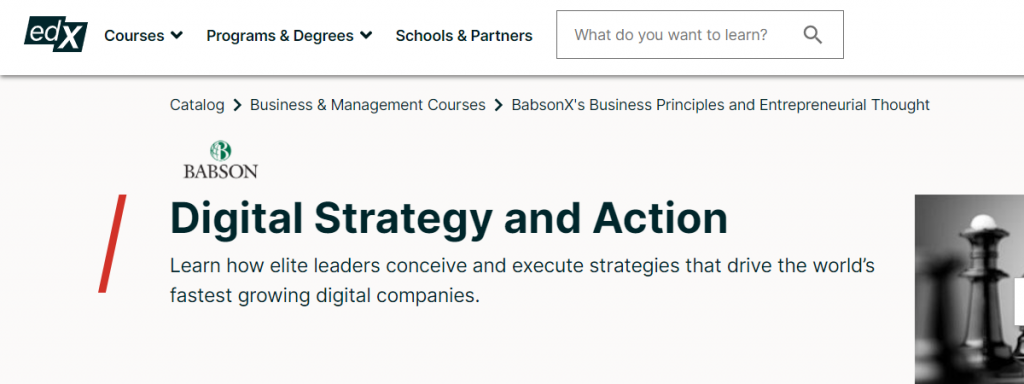Open the Courses menu label
This screenshot has width=1024, height=384.
click(x=135, y=35)
